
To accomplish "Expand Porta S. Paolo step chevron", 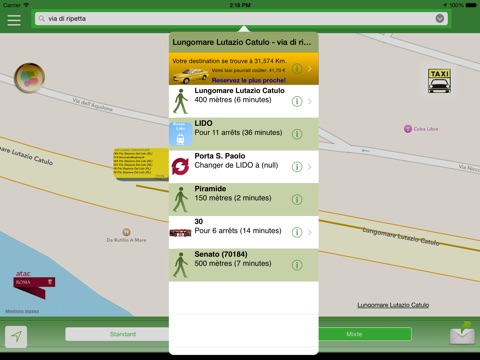I will point(310,167).
